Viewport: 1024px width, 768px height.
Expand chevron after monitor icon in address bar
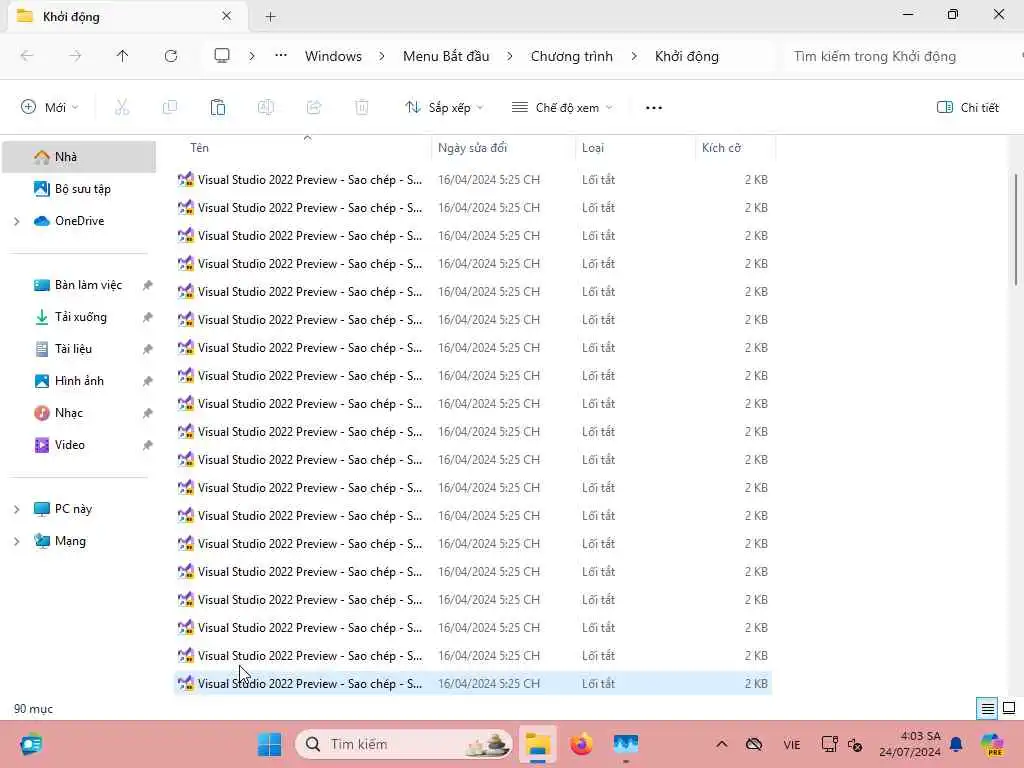(251, 56)
